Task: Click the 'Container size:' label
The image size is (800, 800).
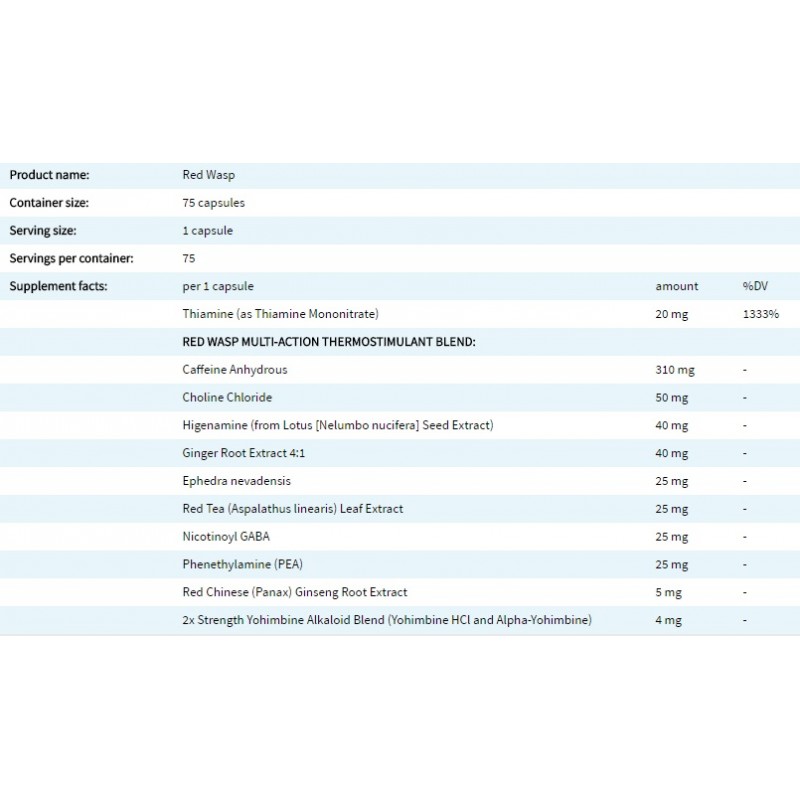Action: pos(49,203)
